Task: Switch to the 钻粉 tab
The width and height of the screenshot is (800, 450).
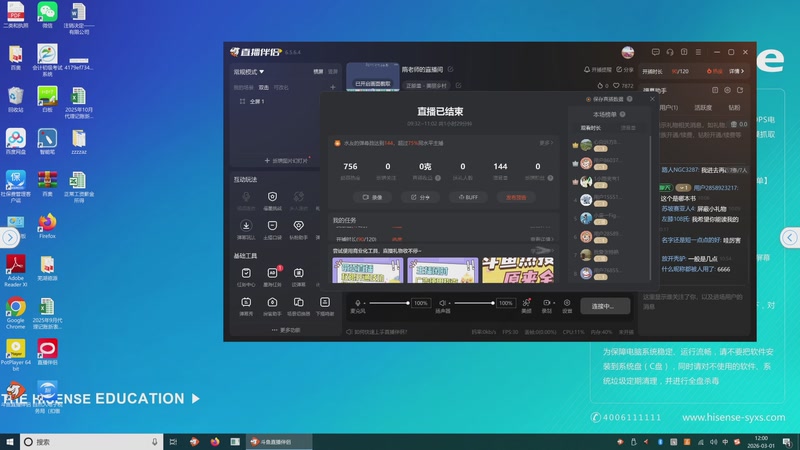Action: tap(734, 108)
